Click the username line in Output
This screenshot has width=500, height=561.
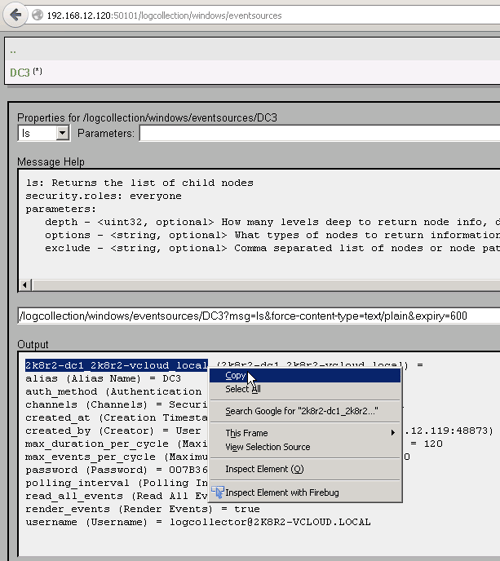pos(198,522)
